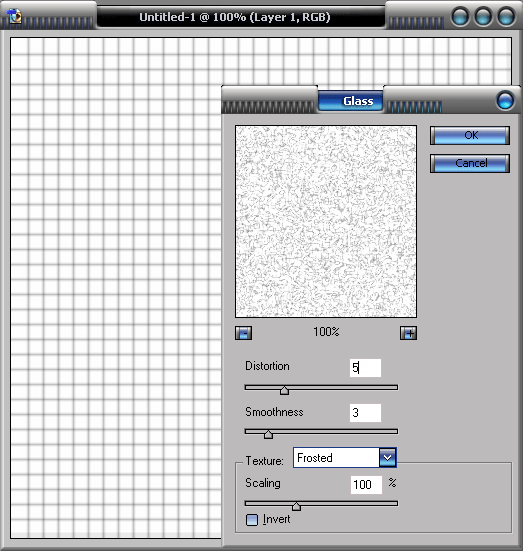Click the Smoothness value field
This screenshot has height=551, width=523.
pos(365,413)
